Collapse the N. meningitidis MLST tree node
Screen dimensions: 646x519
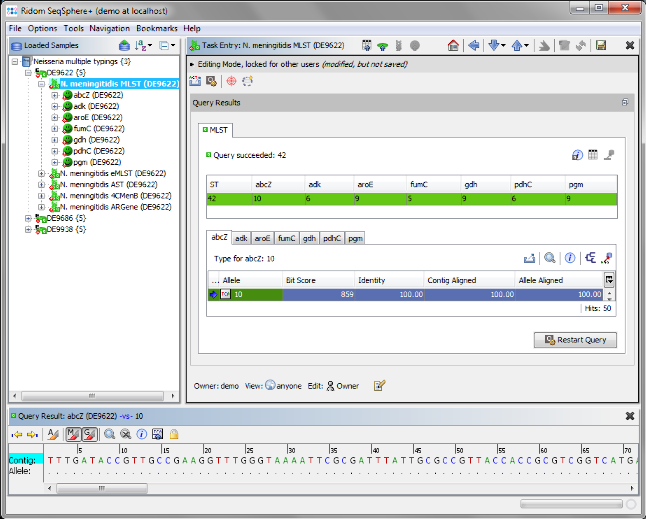(41, 84)
